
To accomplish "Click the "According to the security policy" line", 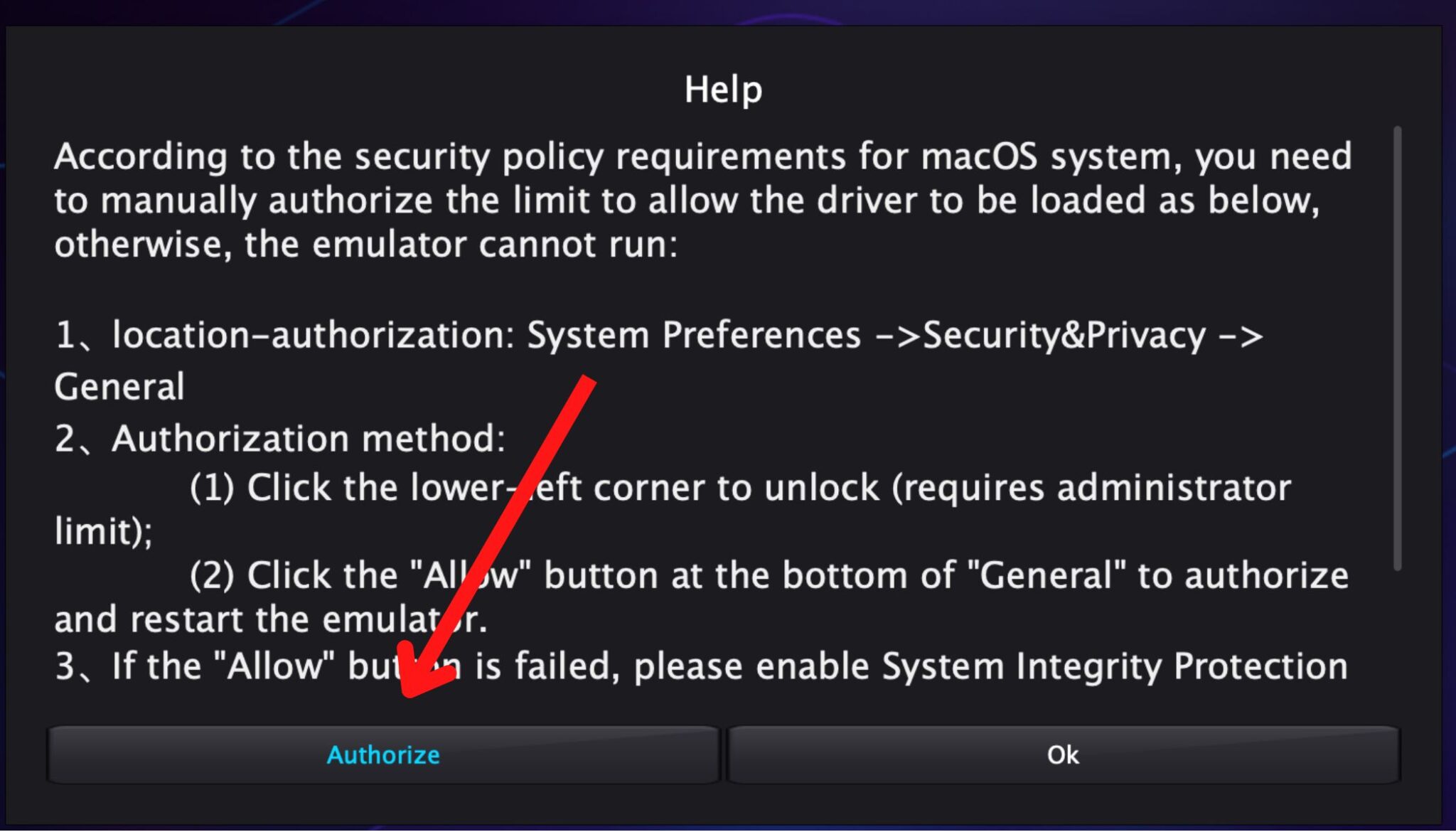I will 702,156.
